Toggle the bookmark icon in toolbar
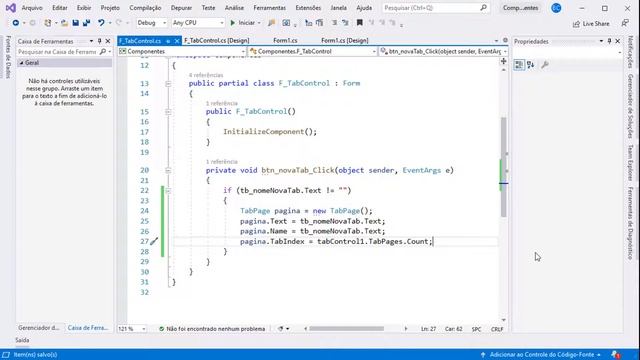This screenshot has height=360, width=640. [x=360, y=23]
